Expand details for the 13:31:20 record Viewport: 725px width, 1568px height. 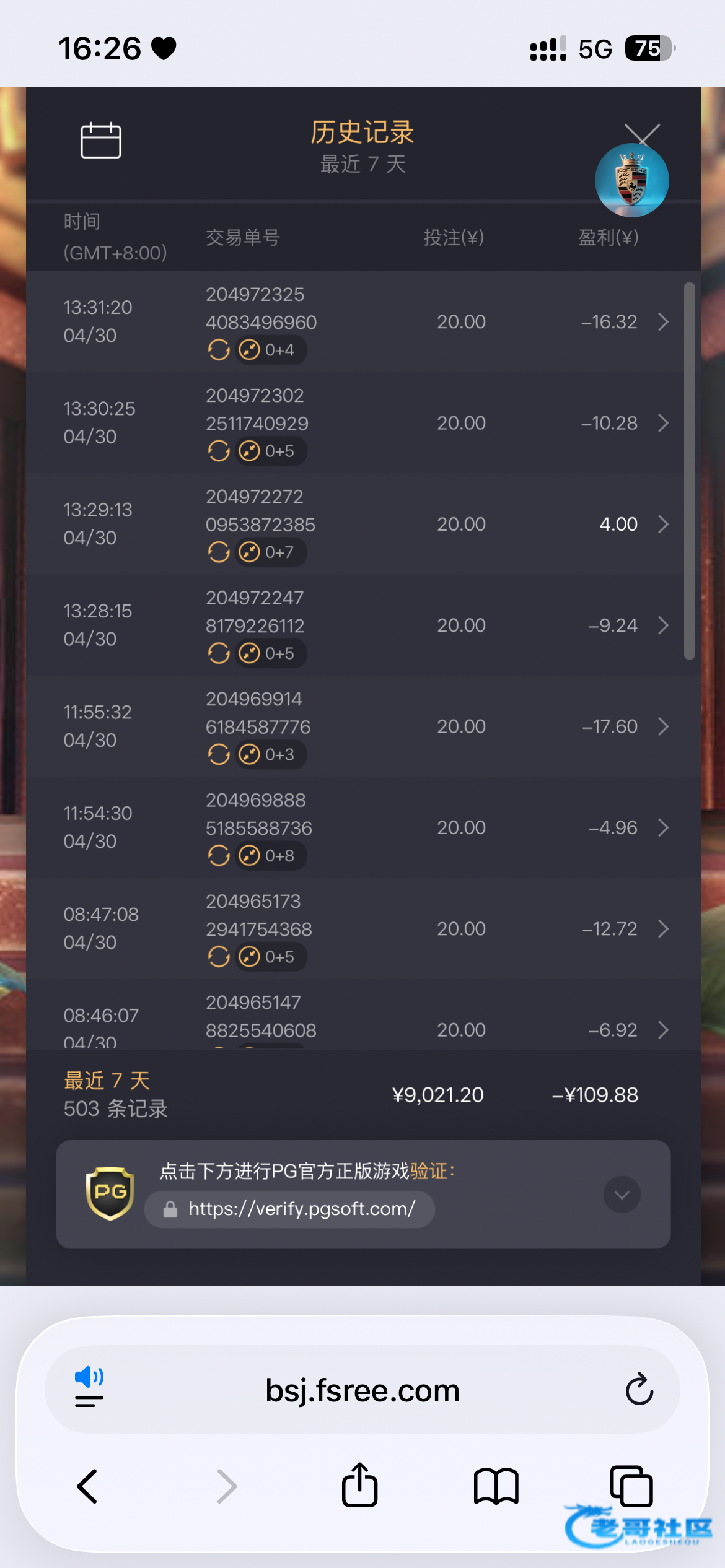click(x=663, y=321)
